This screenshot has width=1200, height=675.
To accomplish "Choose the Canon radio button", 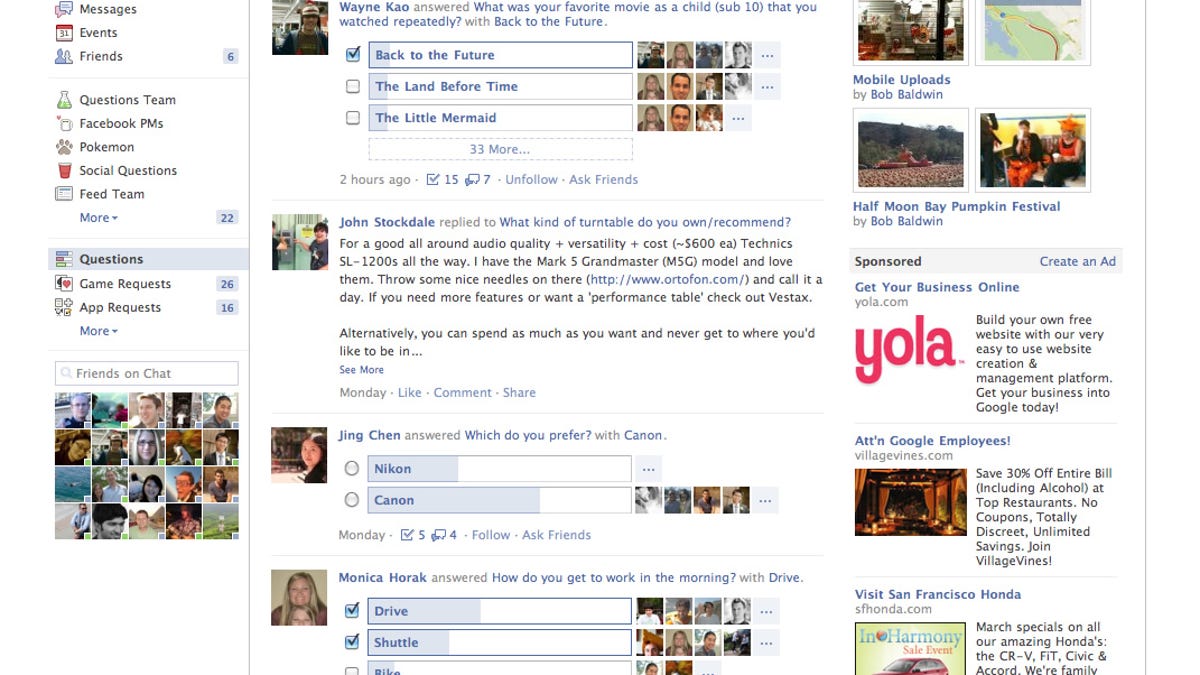I will point(351,500).
